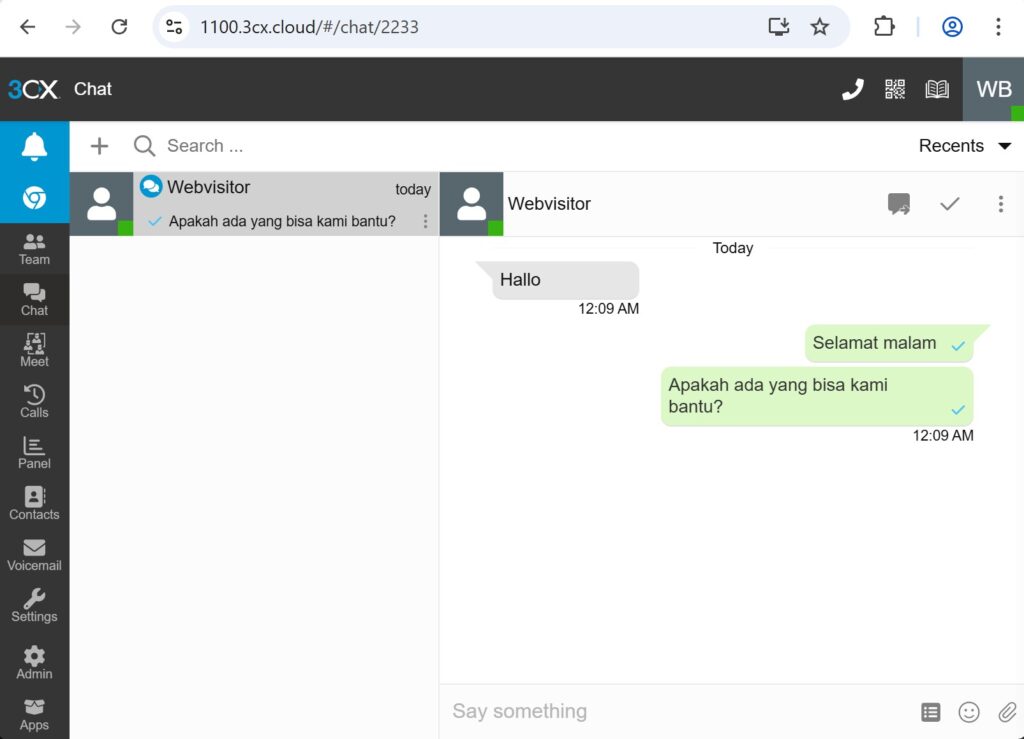Check Voicemail from the sidebar
Screen dimensions: 1024x739
click(x=34, y=553)
